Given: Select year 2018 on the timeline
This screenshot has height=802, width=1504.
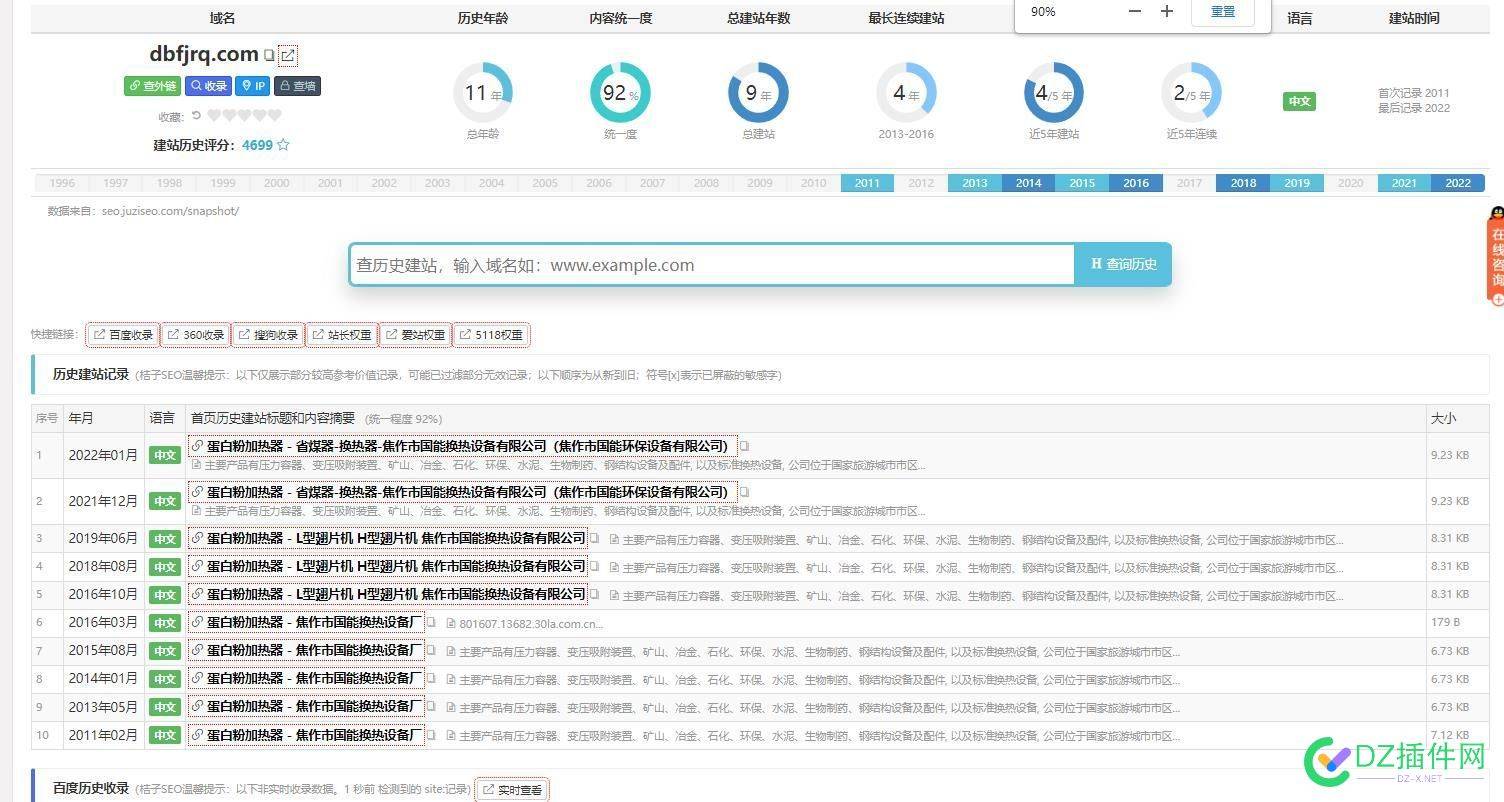Looking at the screenshot, I should (1243, 183).
